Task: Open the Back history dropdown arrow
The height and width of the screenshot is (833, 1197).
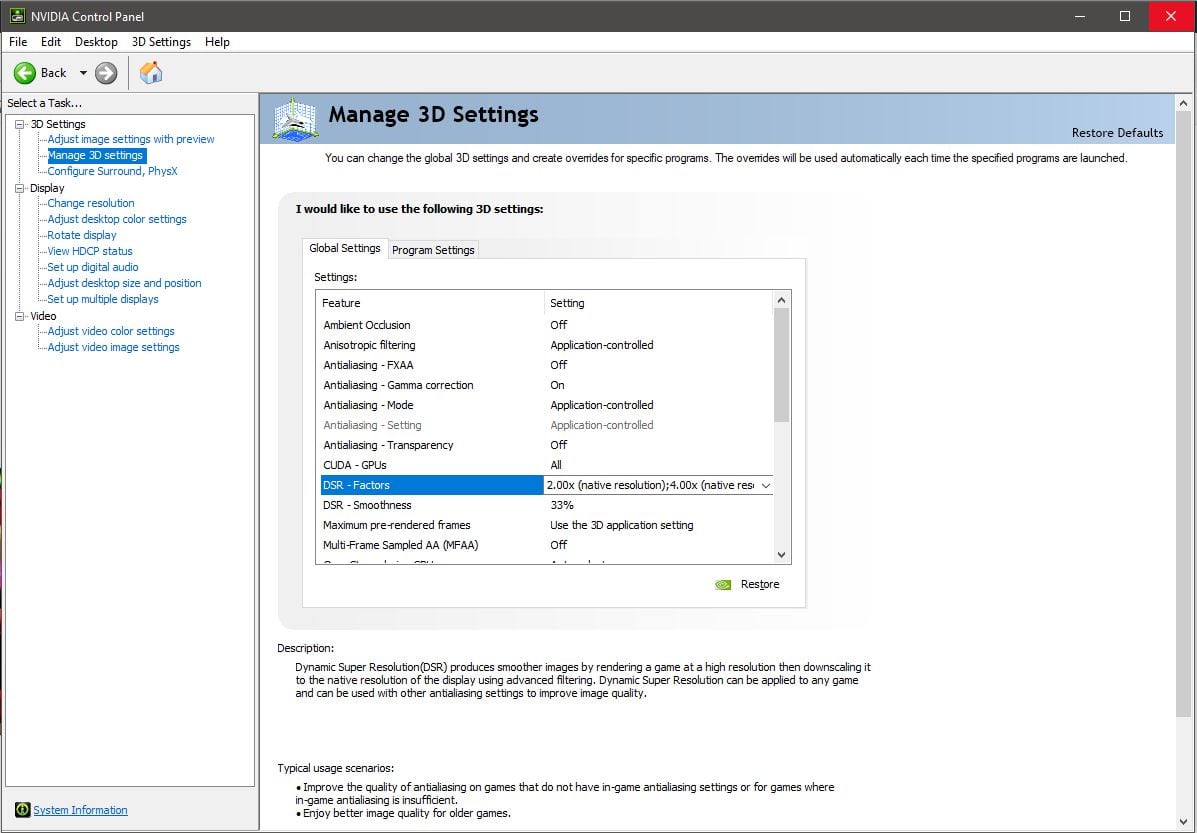Action: pyautogui.click(x=83, y=73)
